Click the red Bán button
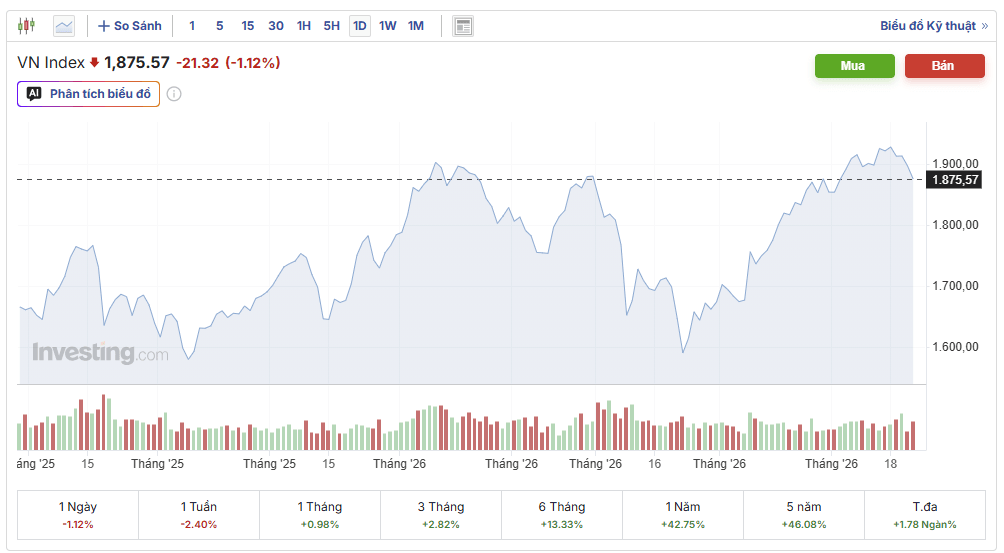The height and width of the screenshot is (553, 1004). point(944,66)
